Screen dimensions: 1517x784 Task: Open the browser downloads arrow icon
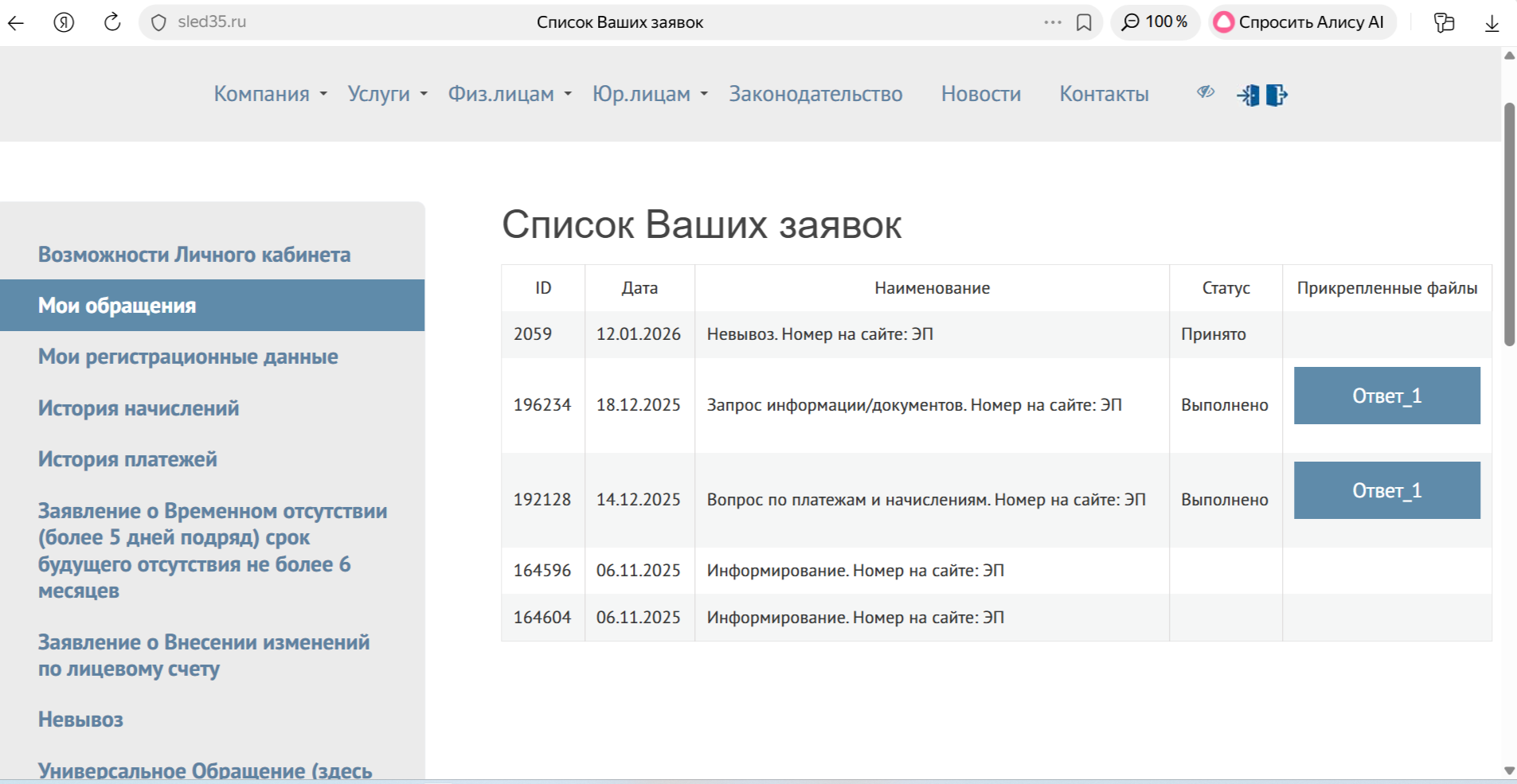tap(1492, 23)
